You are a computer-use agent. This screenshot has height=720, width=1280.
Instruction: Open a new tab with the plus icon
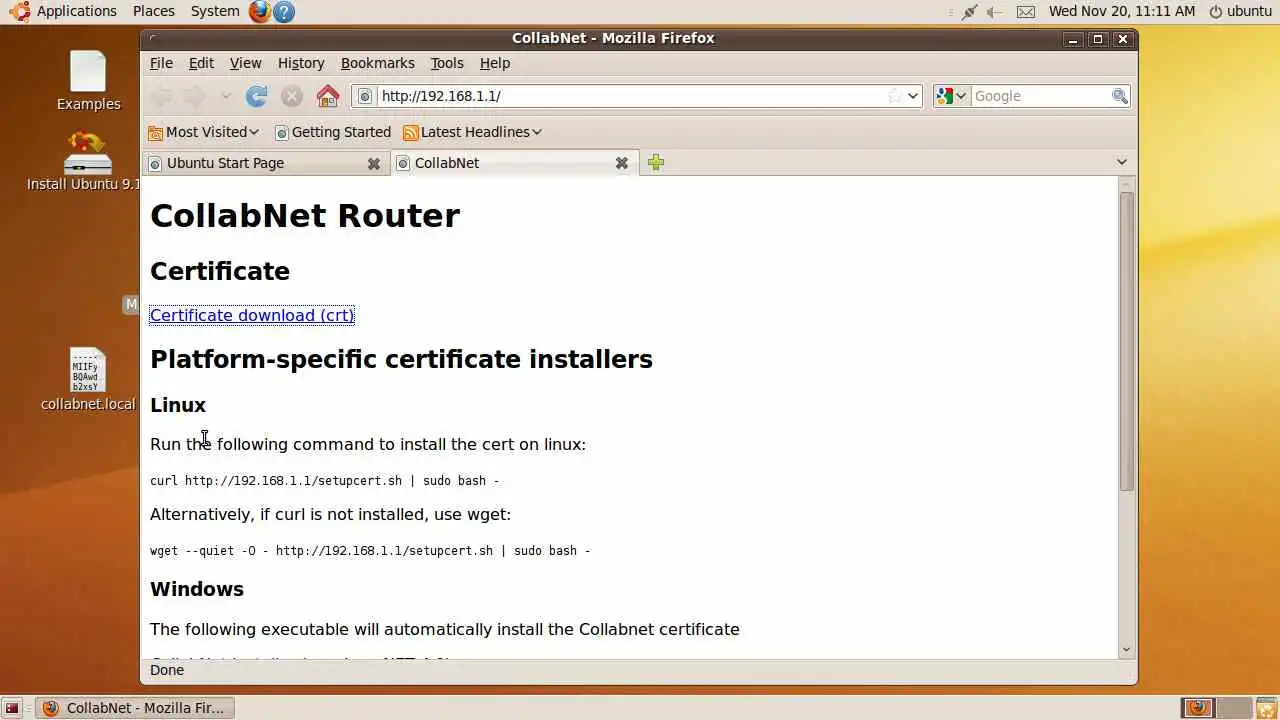[656, 162]
